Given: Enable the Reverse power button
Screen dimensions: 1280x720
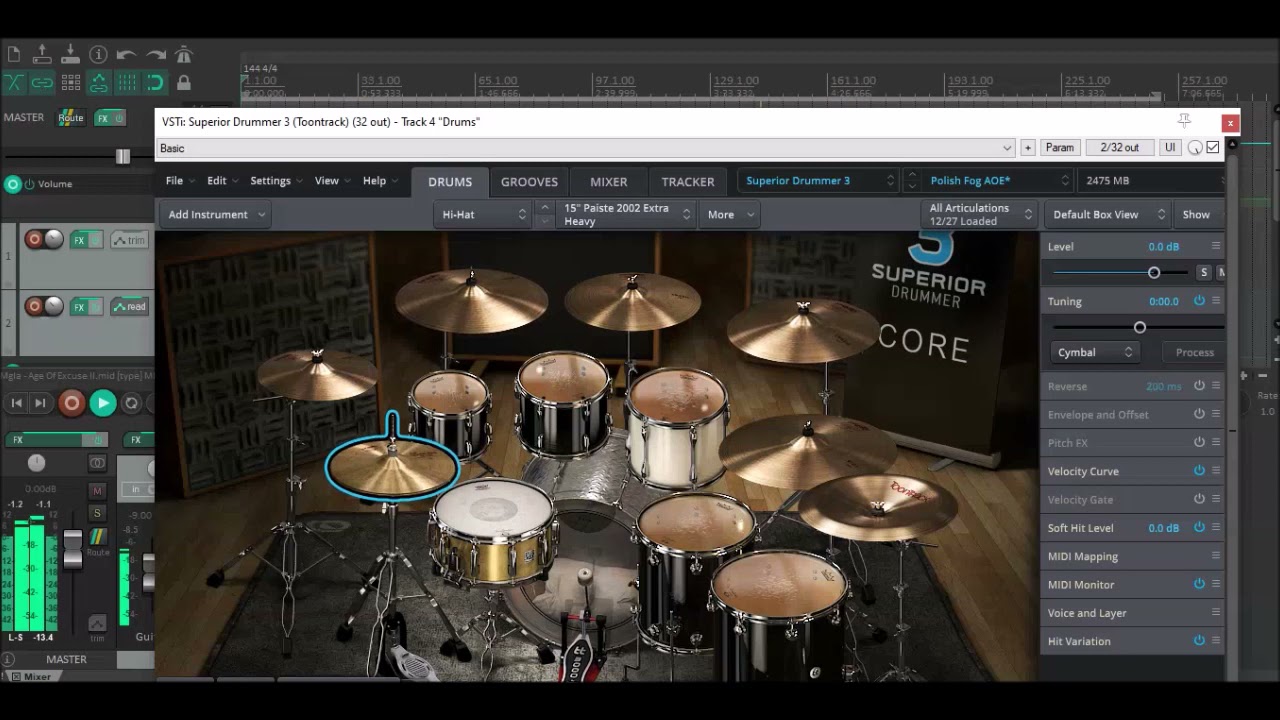Looking at the screenshot, I should [1199, 386].
